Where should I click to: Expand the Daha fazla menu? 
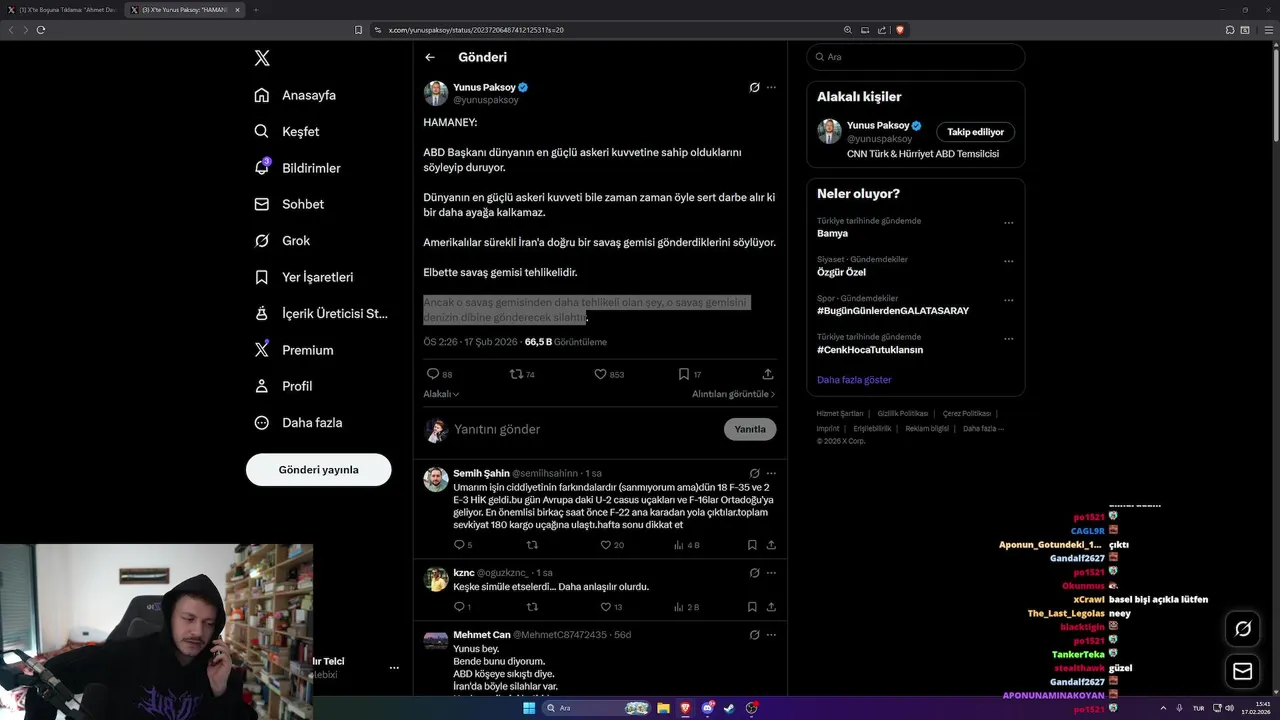point(298,422)
